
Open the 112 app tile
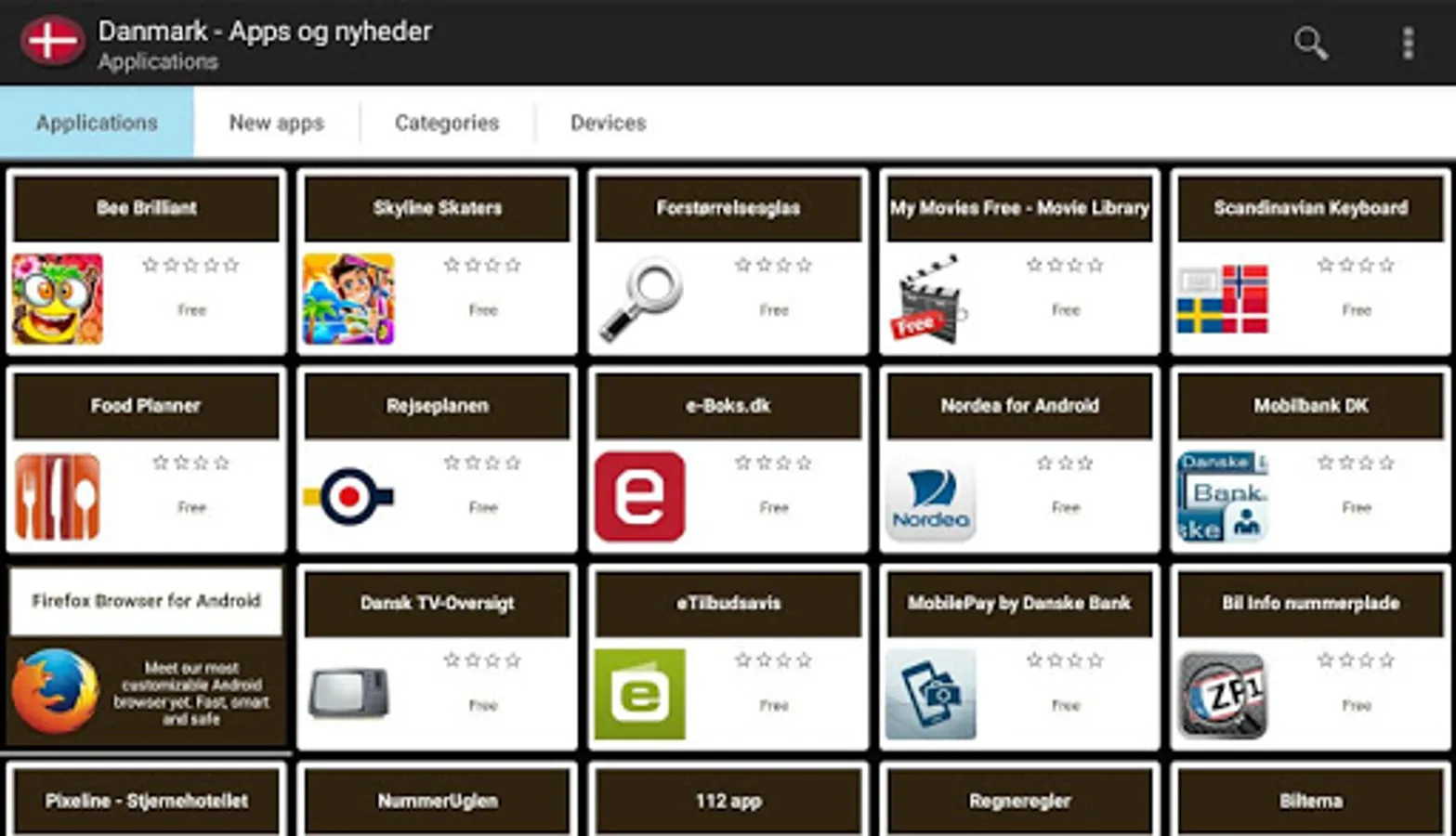click(728, 800)
